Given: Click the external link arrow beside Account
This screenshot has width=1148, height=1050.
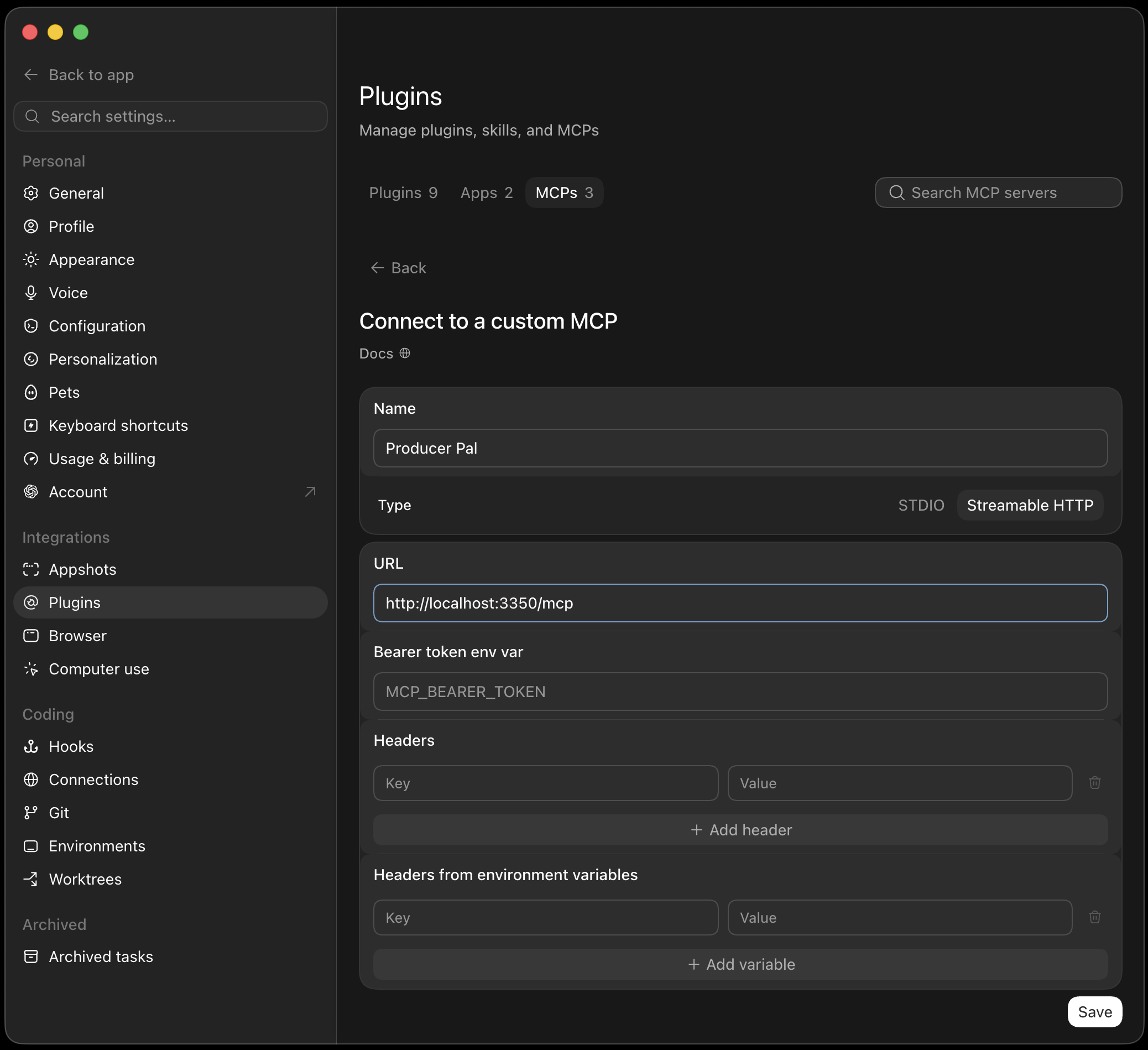Looking at the screenshot, I should 310,492.
